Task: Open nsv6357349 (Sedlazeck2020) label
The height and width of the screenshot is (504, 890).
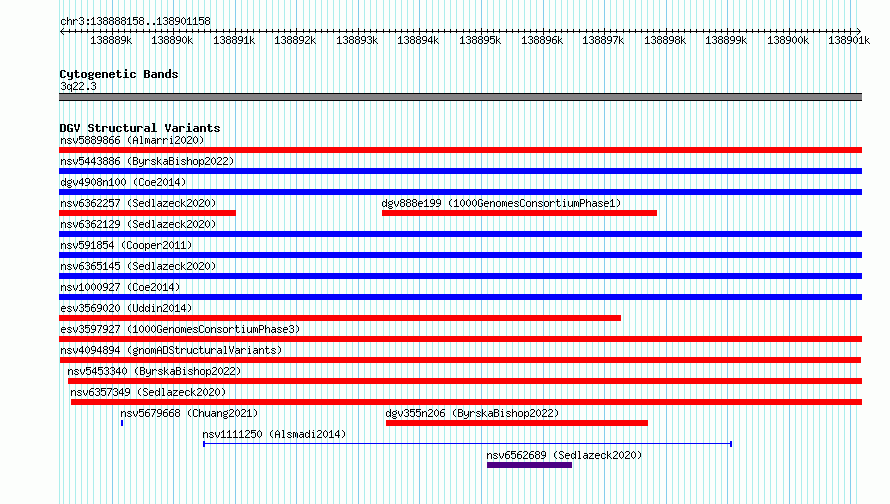Action: pyautogui.click(x=148, y=392)
